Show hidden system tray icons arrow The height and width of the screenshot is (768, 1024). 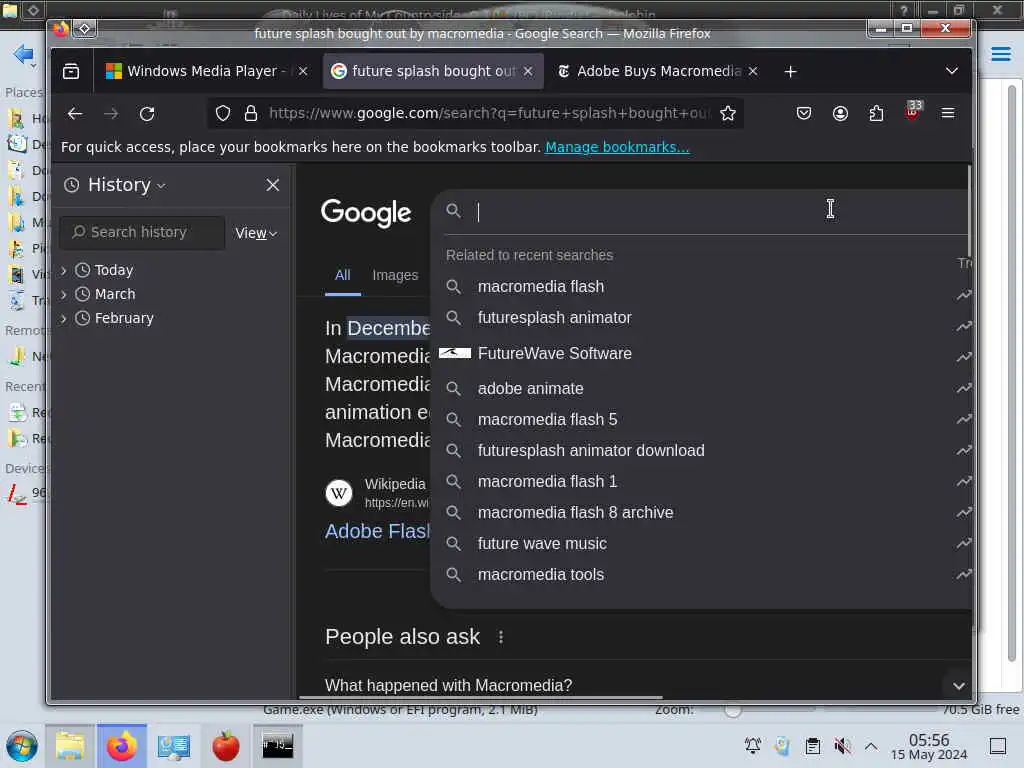tap(871, 746)
